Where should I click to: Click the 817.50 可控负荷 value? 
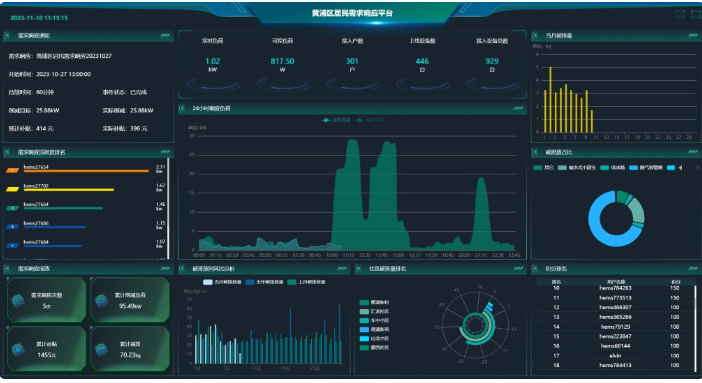pos(283,61)
